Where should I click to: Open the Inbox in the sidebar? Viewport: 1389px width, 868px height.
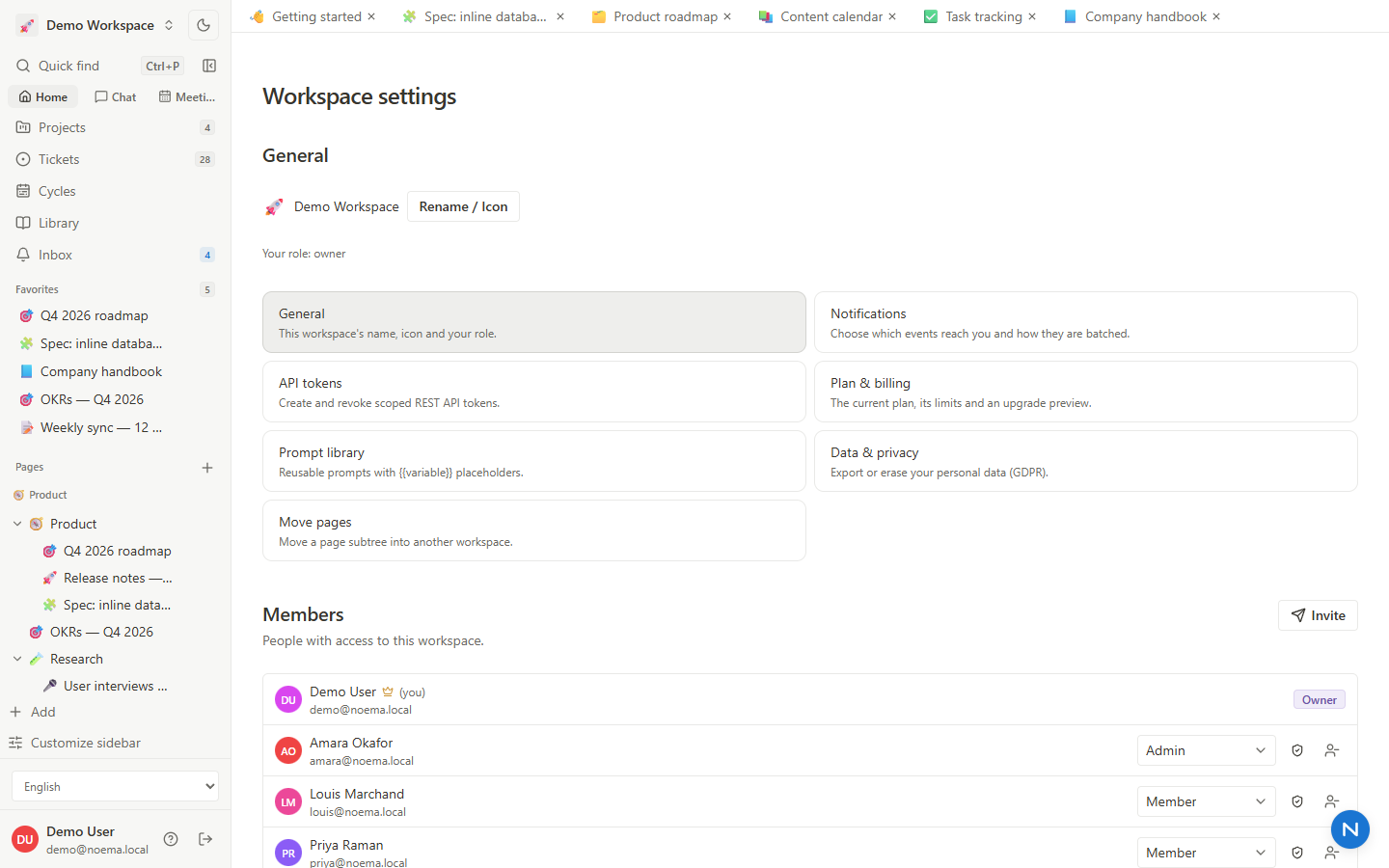click(115, 255)
